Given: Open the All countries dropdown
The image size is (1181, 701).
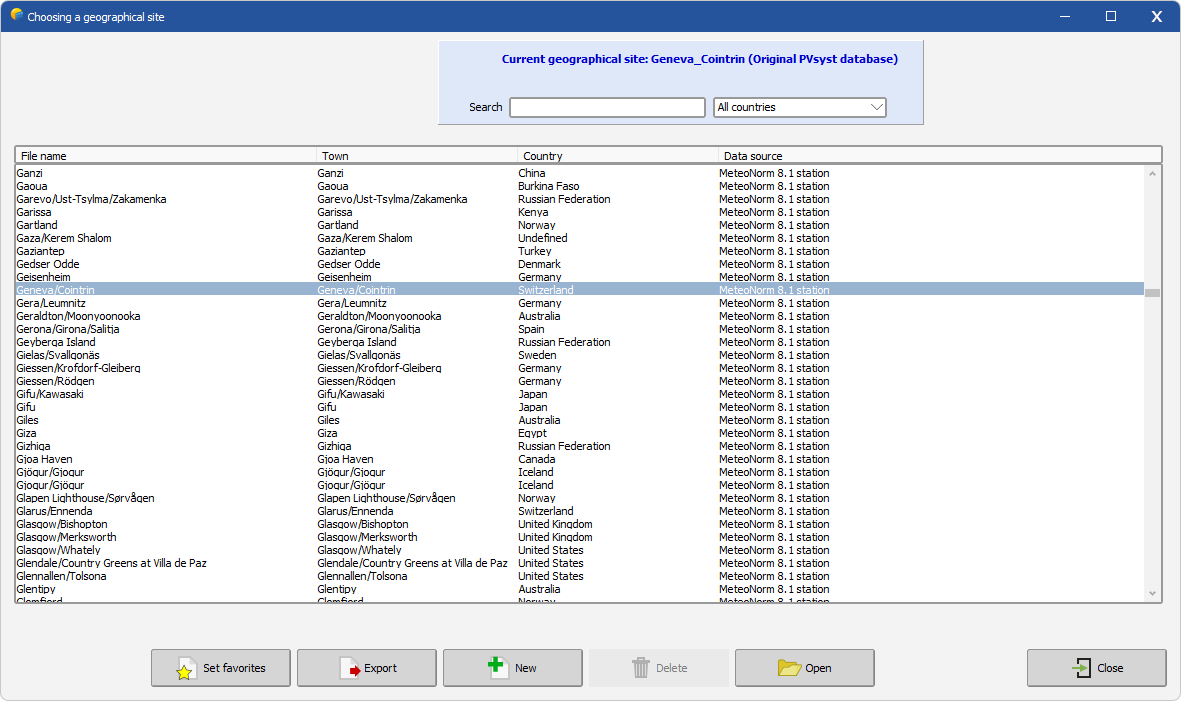Looking at the screenshot, I should pyautogui.click(x=800, y=107).
